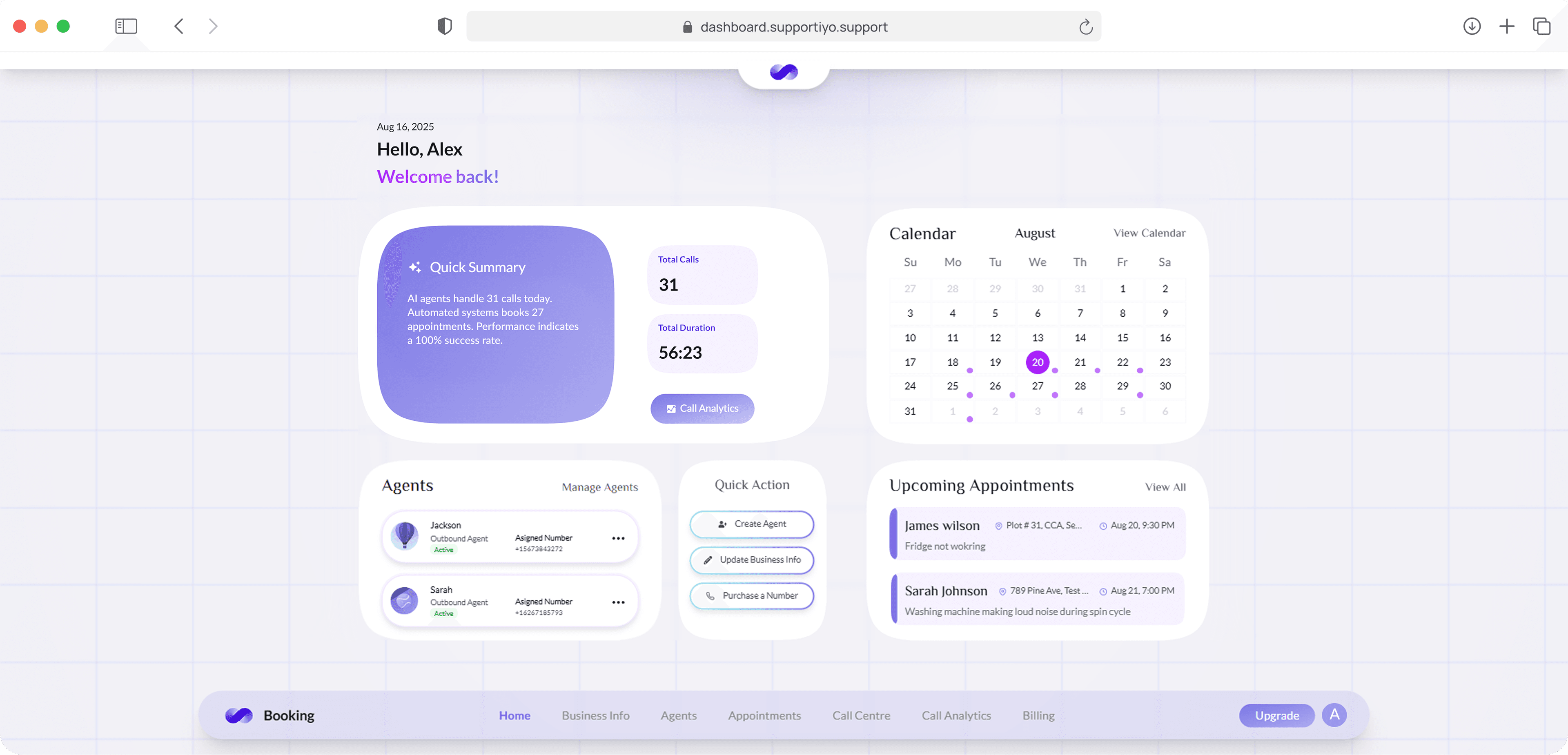The width and height of the screenshot is (1568, 755).
Task: Open Sarah agent's three-dot menu
Action: point(618,602)
